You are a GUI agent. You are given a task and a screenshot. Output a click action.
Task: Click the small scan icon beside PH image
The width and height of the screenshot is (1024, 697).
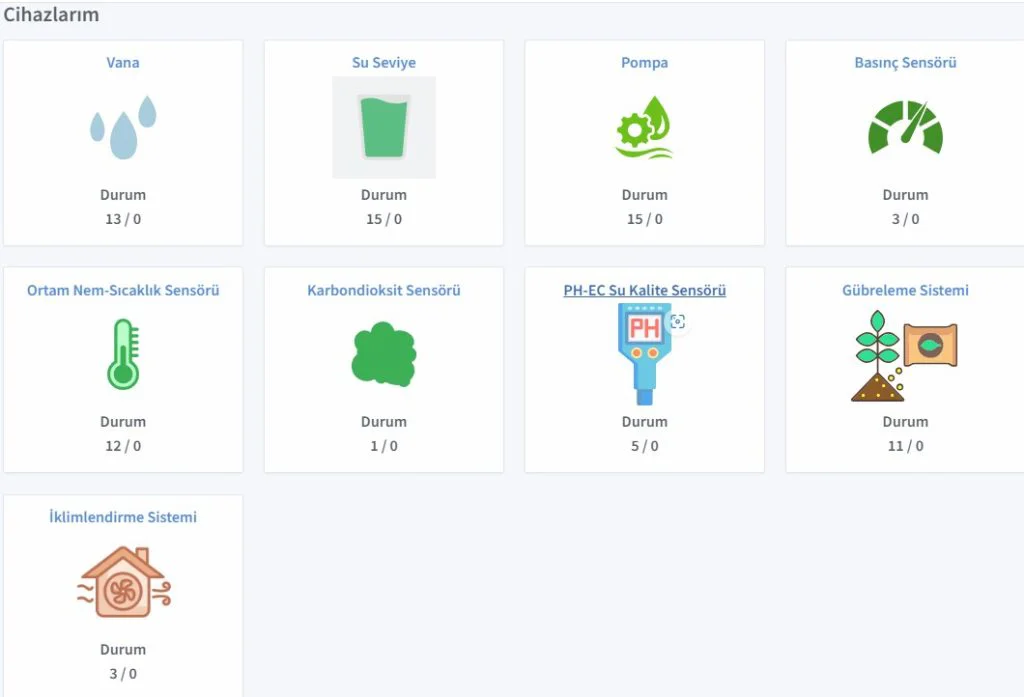point(678,321)
